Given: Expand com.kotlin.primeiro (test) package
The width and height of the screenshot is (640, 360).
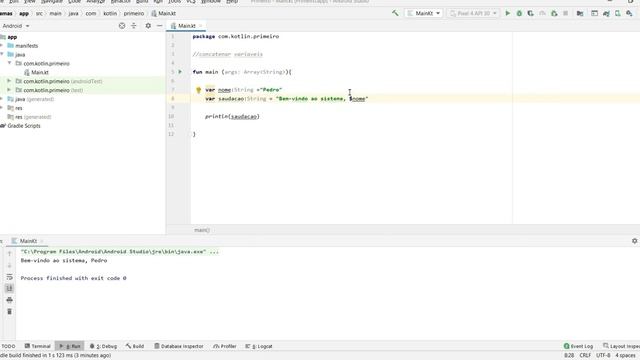Looking at the screenshot, I should point(9,90).
